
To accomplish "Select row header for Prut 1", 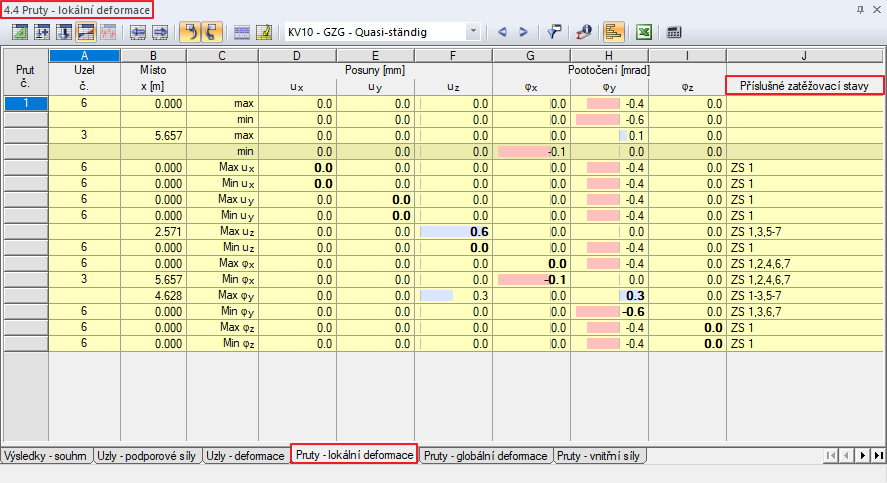I will tap(25, 104).
